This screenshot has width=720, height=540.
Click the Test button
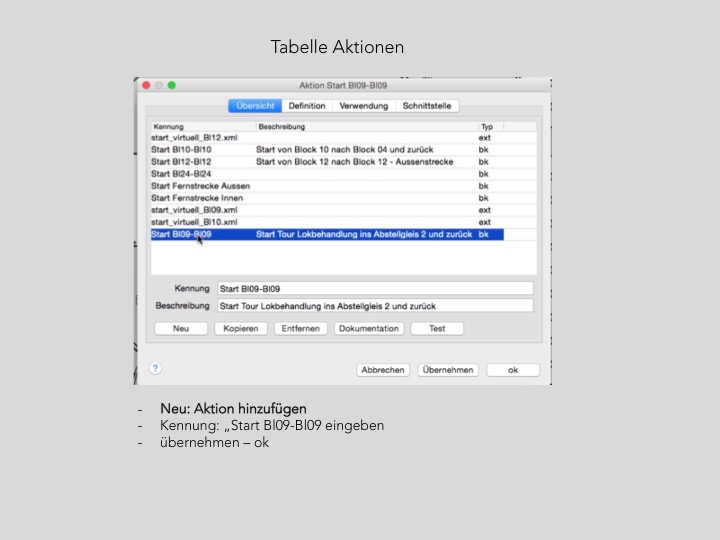pyautogui.click(x=437, y=328)
